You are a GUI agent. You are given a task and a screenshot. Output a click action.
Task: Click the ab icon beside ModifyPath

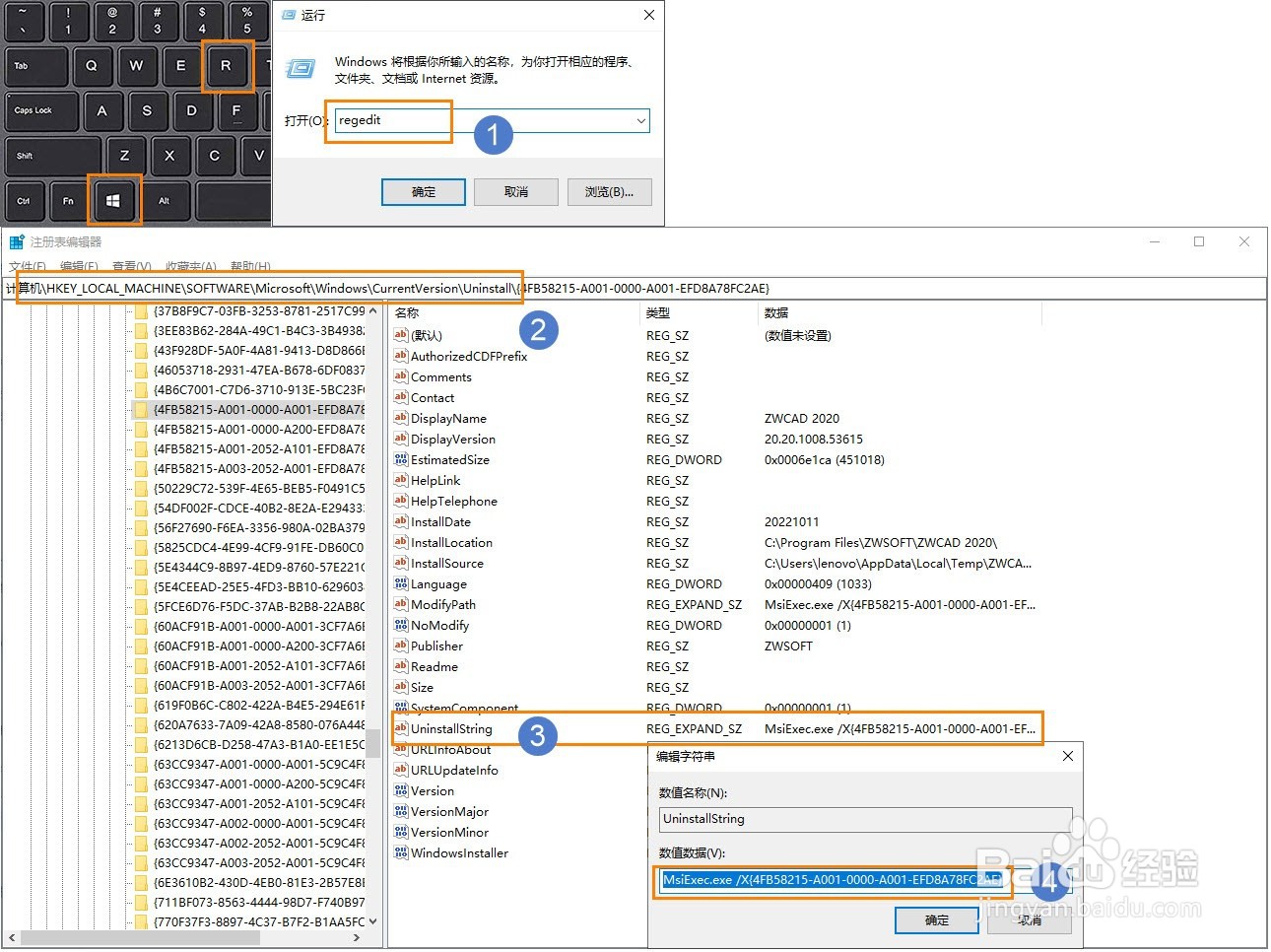point(400,604)
